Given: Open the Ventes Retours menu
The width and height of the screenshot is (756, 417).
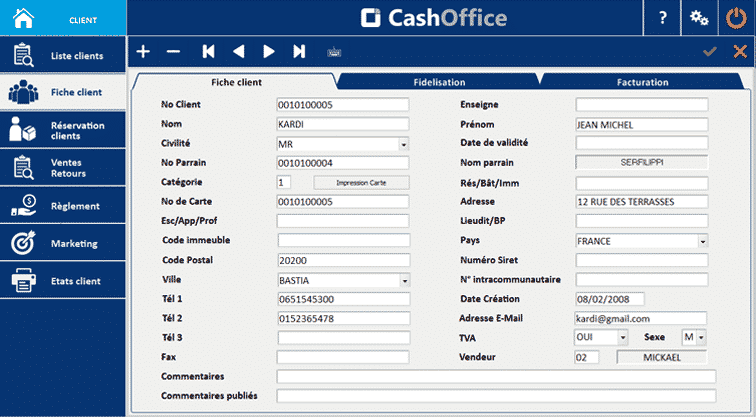Looking at the screenshot, I should tap(63, 167).
